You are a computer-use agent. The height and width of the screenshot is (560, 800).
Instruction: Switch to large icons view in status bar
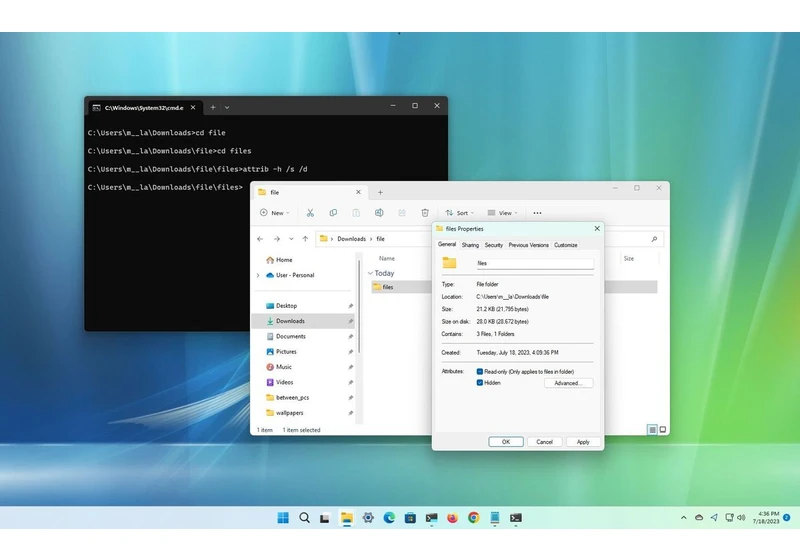[663, 430]
